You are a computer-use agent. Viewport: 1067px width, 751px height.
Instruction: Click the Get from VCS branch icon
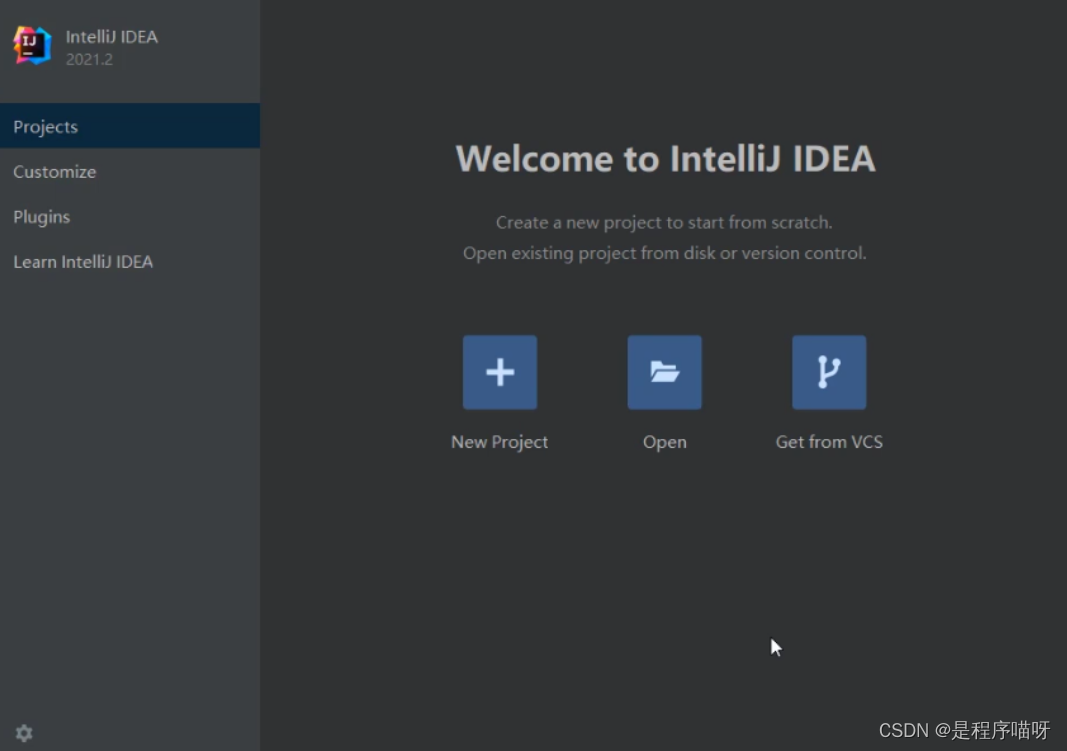tap(829, 372)
